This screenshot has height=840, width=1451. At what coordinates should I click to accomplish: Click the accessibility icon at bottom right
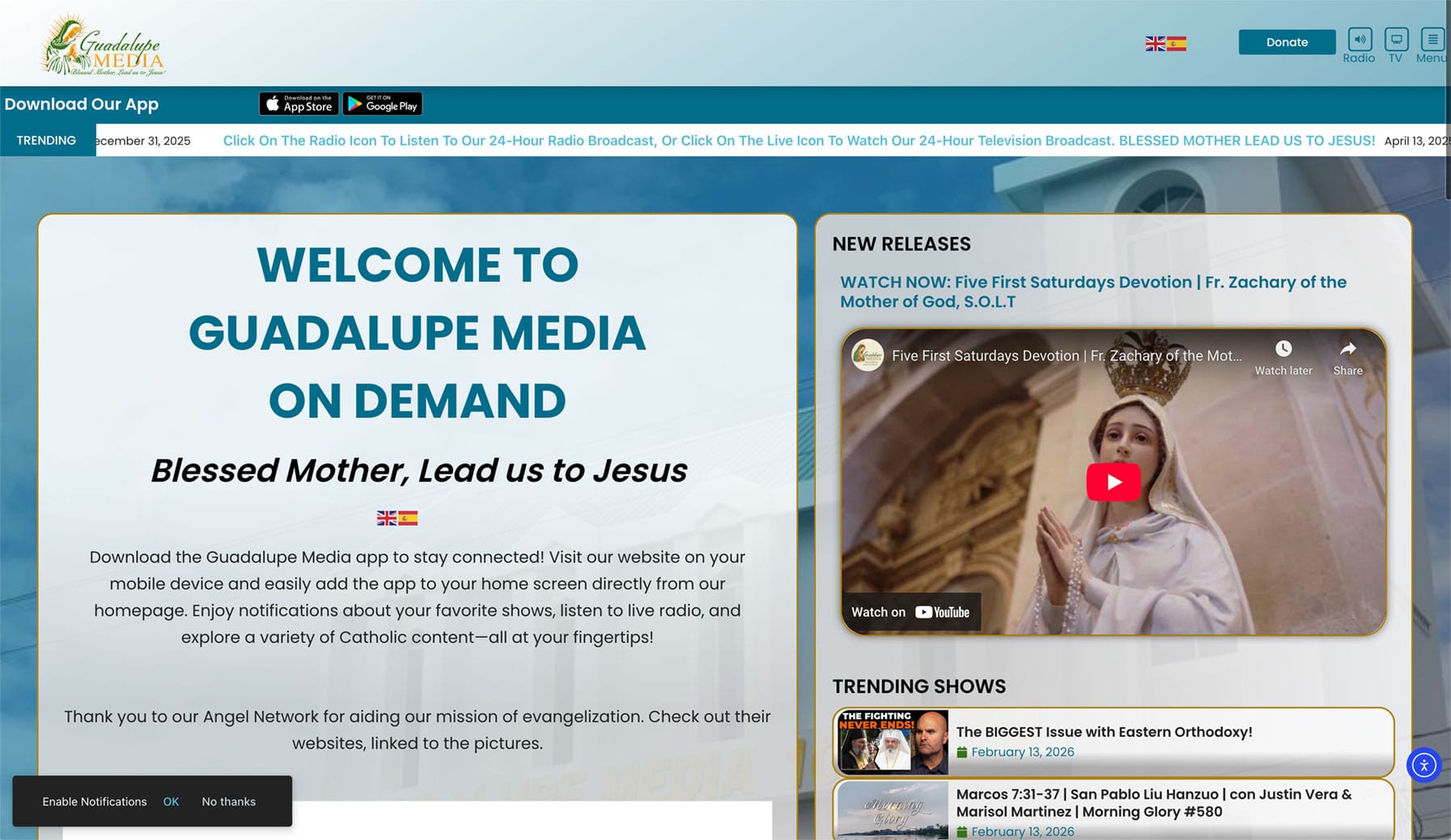click(1424, 765)
